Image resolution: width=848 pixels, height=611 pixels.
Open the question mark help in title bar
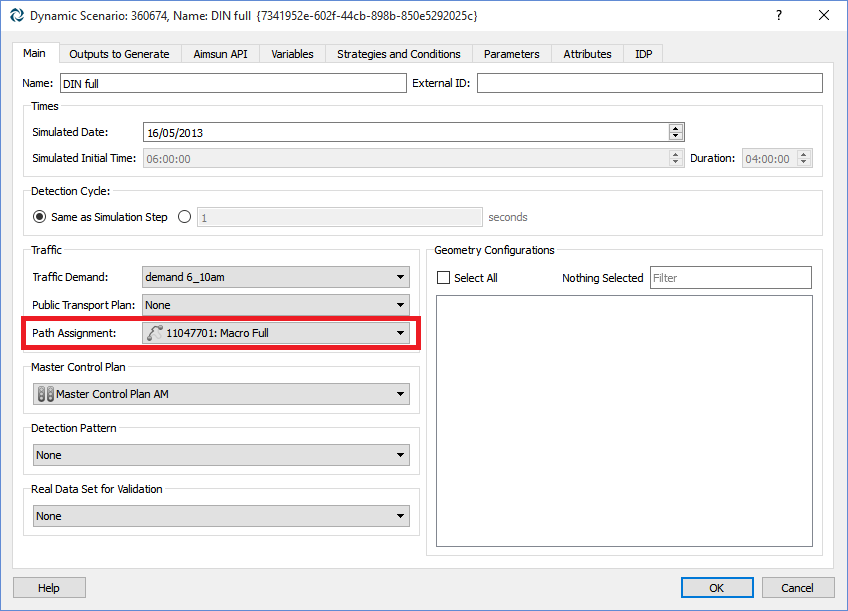tap(779, 15)
